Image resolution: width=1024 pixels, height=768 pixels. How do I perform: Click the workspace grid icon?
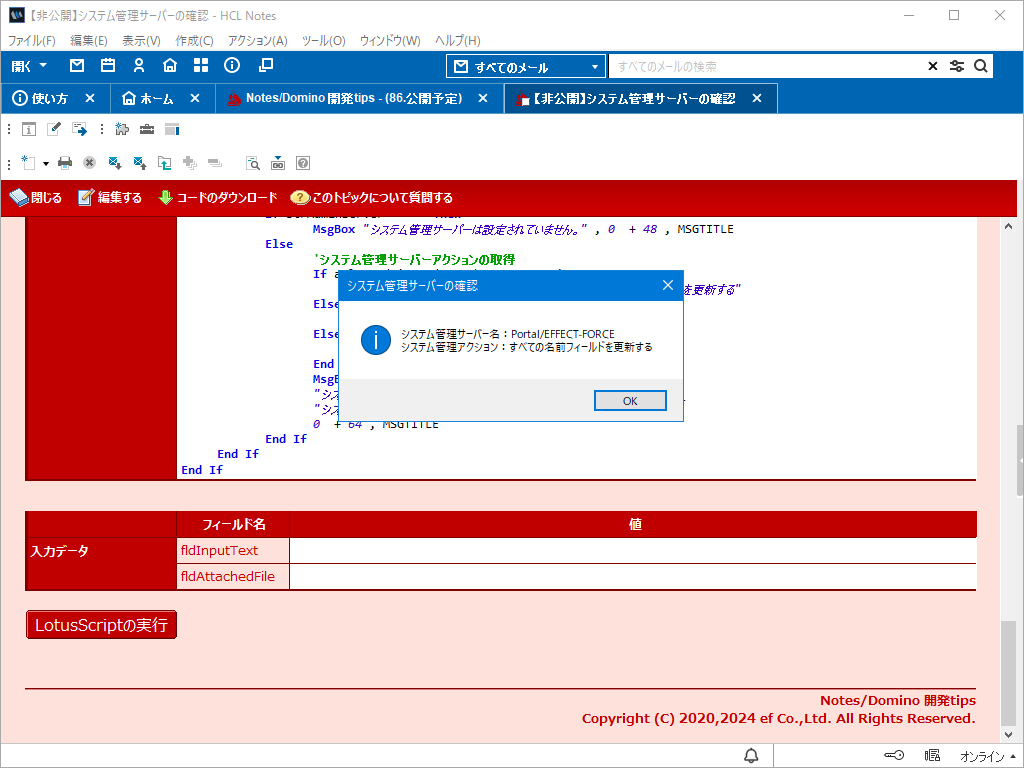click(x=201, y=66)
